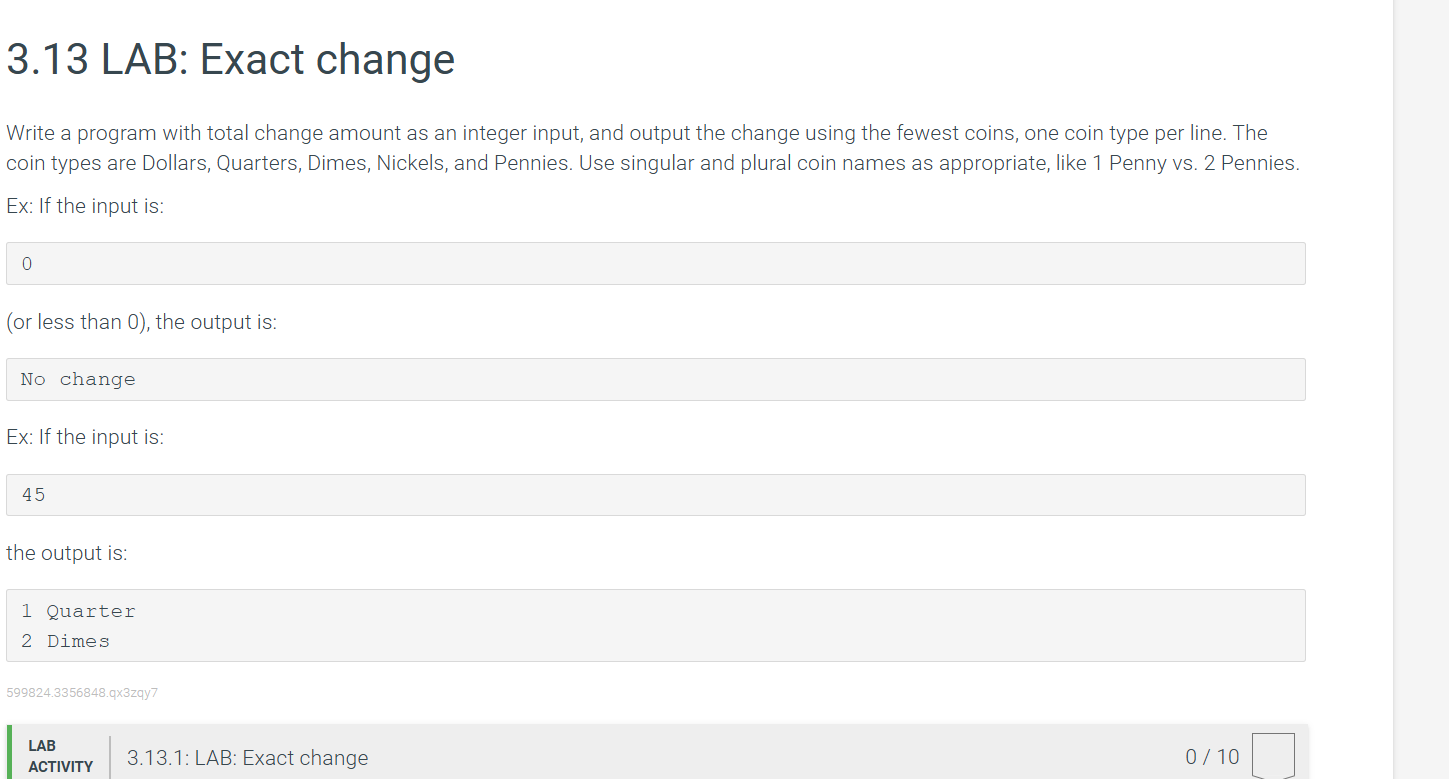
Task: Select the LAB ACTIVITY section header
Action: pos(60,755)
